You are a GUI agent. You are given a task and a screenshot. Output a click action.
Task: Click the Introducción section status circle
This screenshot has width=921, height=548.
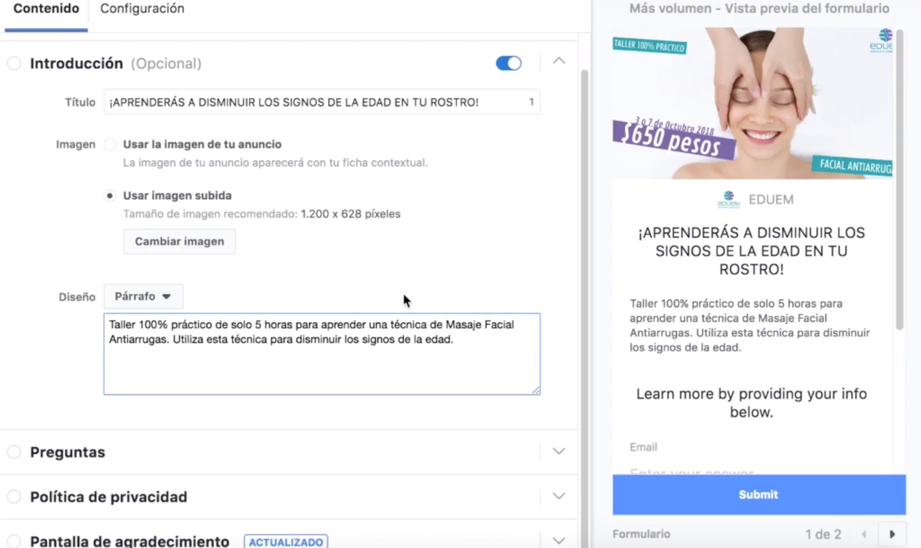(14, 63)
